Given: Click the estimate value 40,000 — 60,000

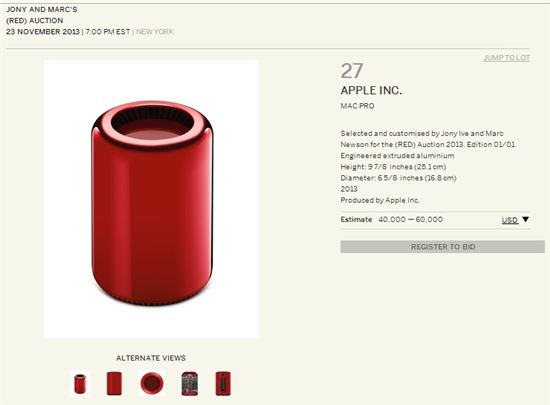Looking at the screenshot, I should pyautogui.click(x=410, y=220).
